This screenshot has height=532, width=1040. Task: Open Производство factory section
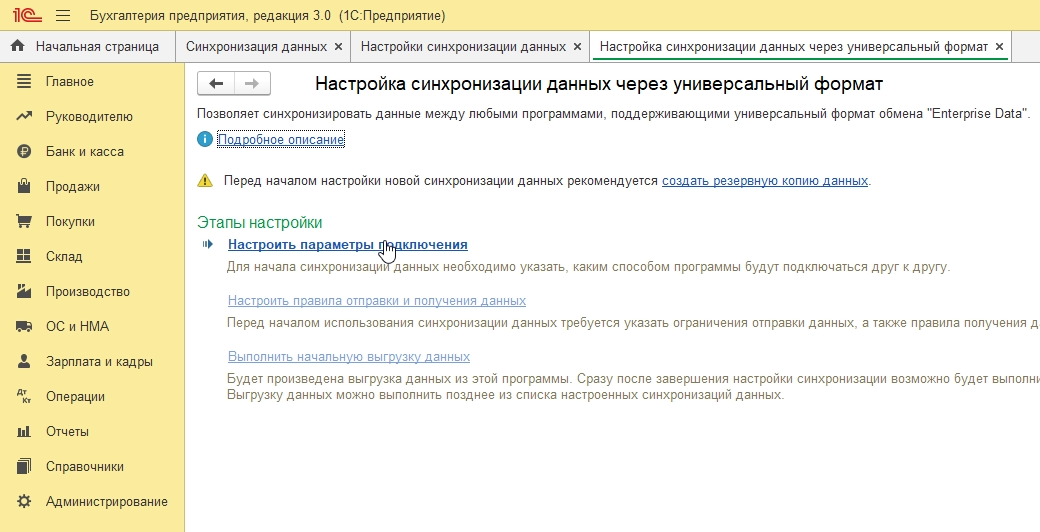tap(87, 291)
